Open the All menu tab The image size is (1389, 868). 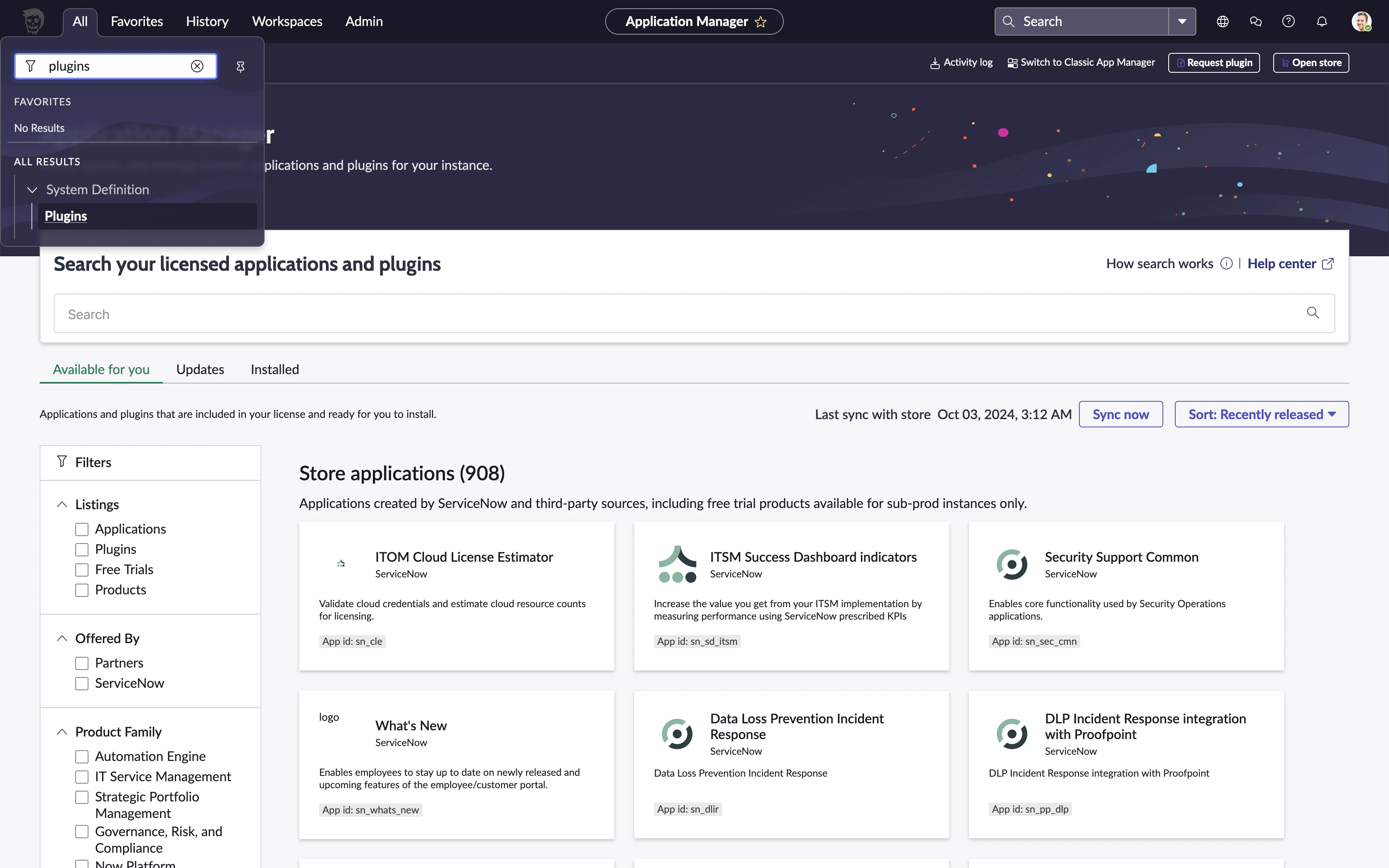80,22
